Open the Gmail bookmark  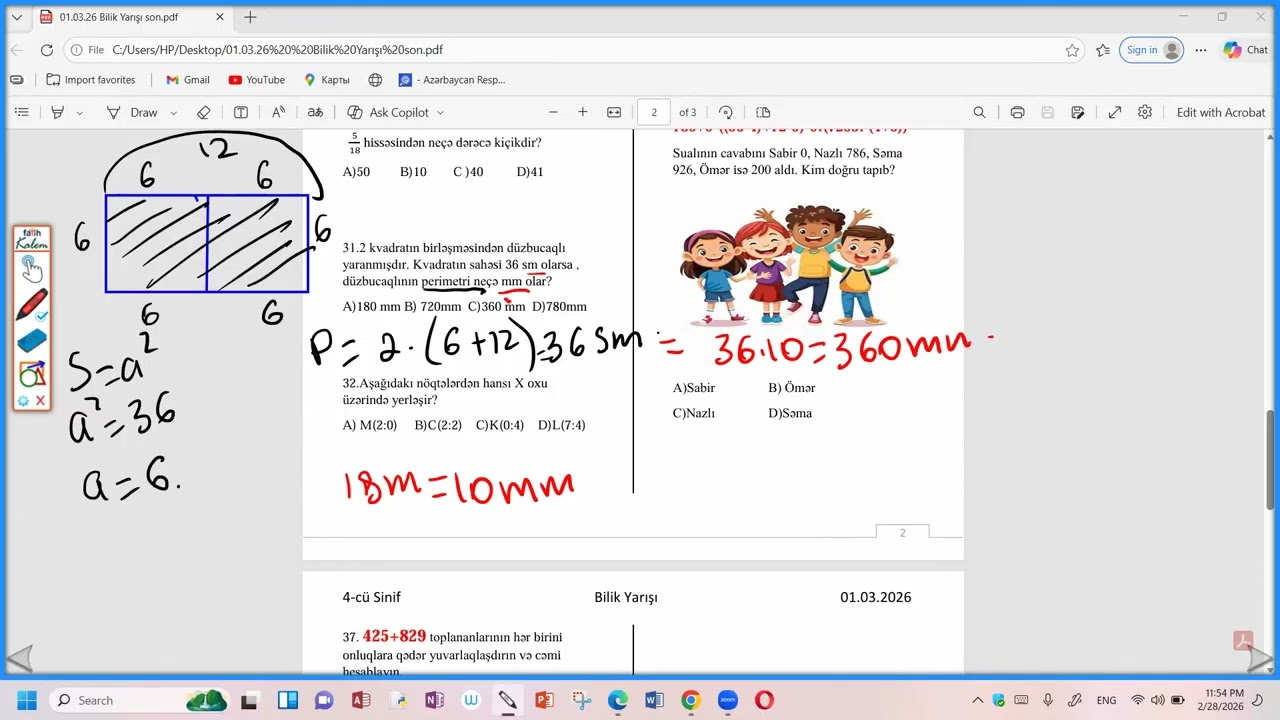[188, 80]
